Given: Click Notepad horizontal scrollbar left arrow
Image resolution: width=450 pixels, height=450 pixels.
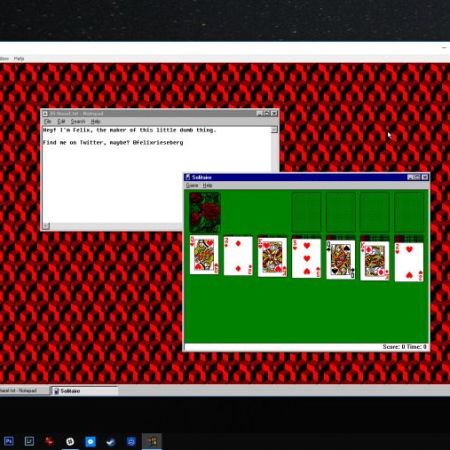Looking at the screenshot, I should tap(46, 226).
